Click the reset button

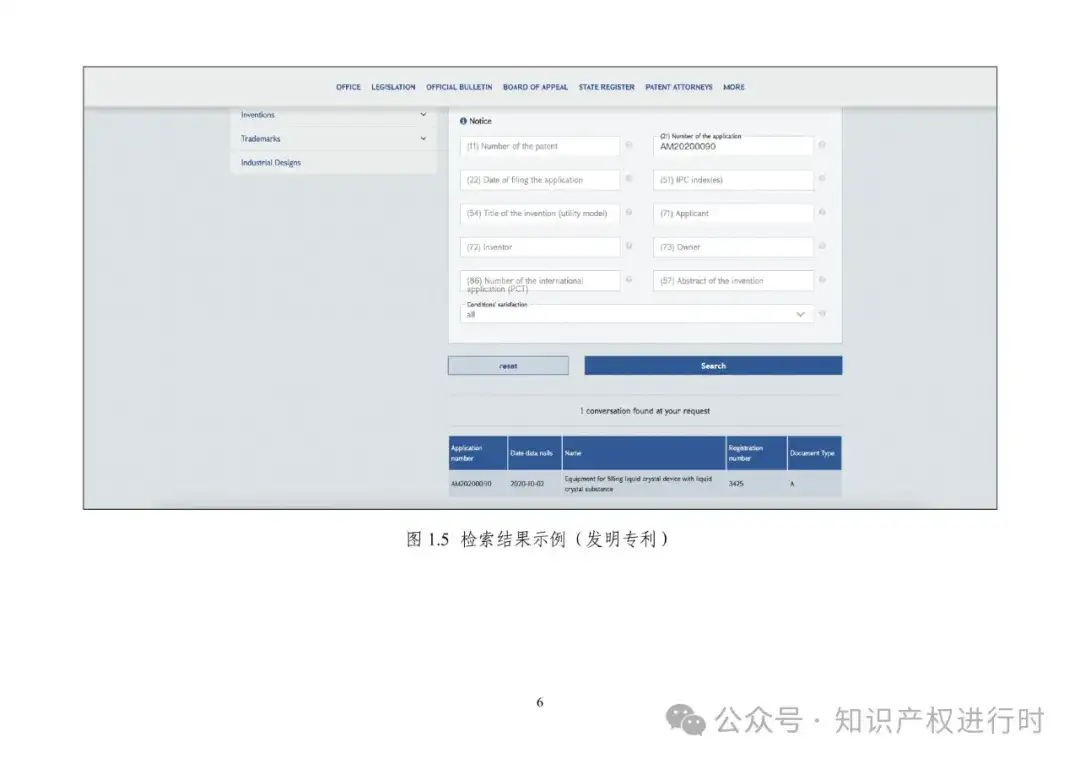[508, 366]
